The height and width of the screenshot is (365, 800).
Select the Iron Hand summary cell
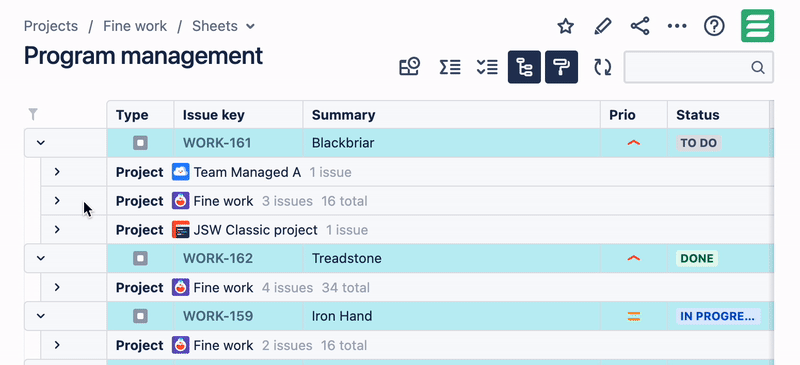(x=452, y=316)
